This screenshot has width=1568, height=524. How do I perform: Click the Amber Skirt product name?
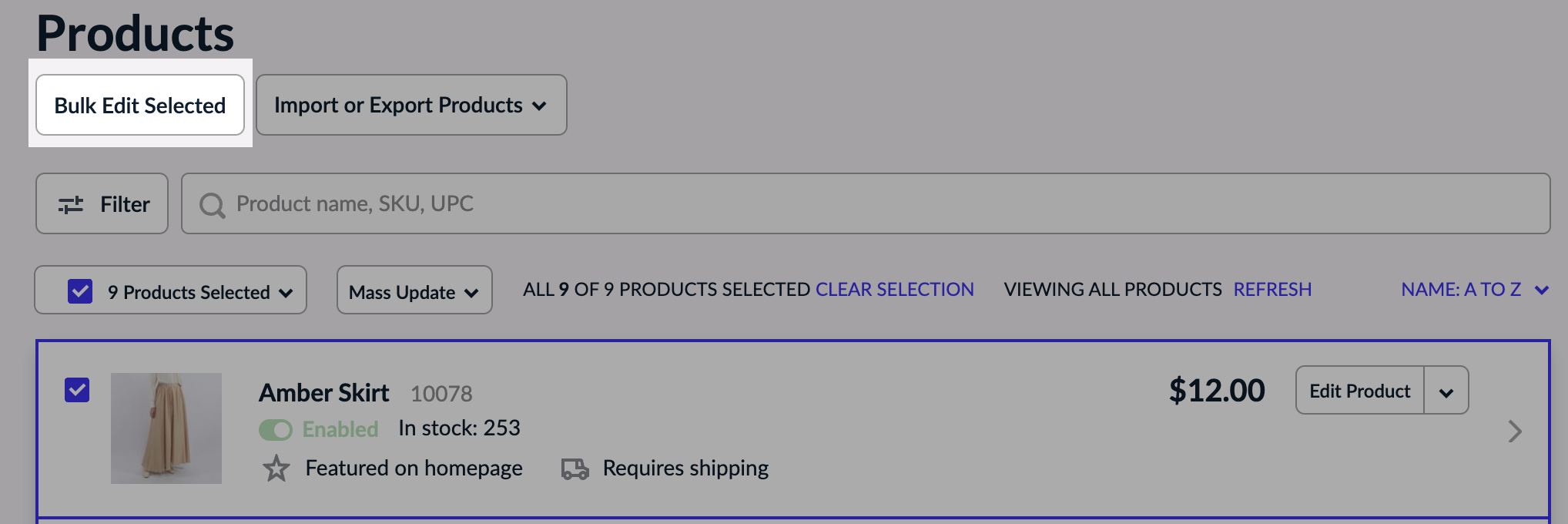pyautogui.click(x=323, y=392)
